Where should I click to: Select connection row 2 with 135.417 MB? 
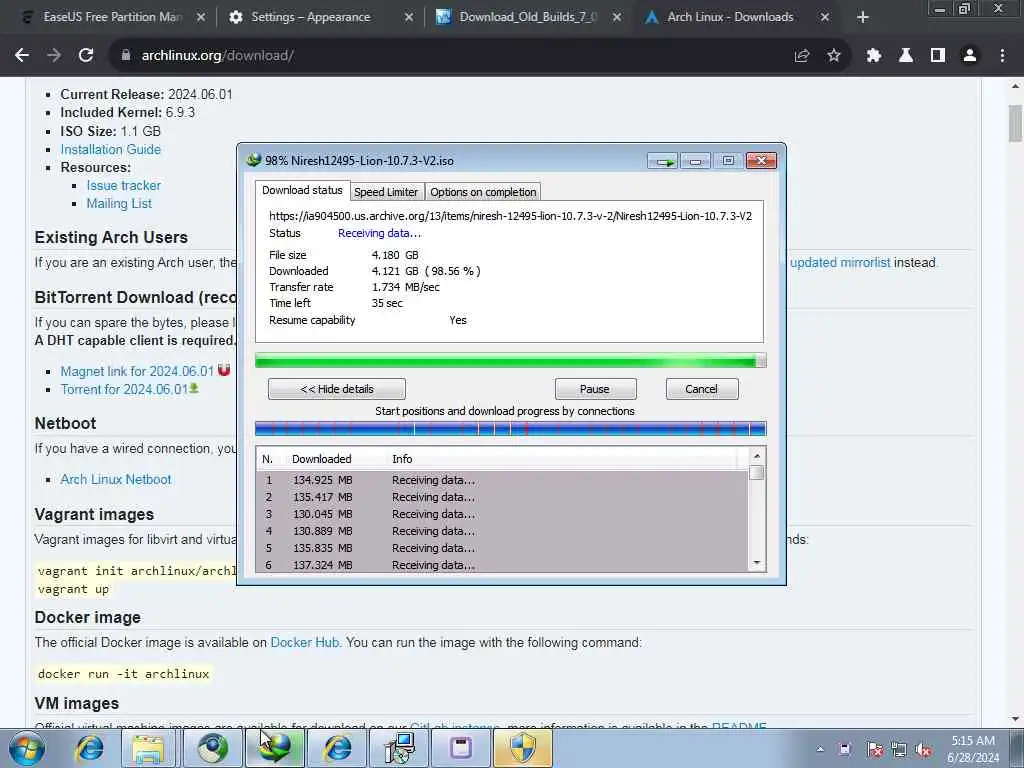point(502,497)
